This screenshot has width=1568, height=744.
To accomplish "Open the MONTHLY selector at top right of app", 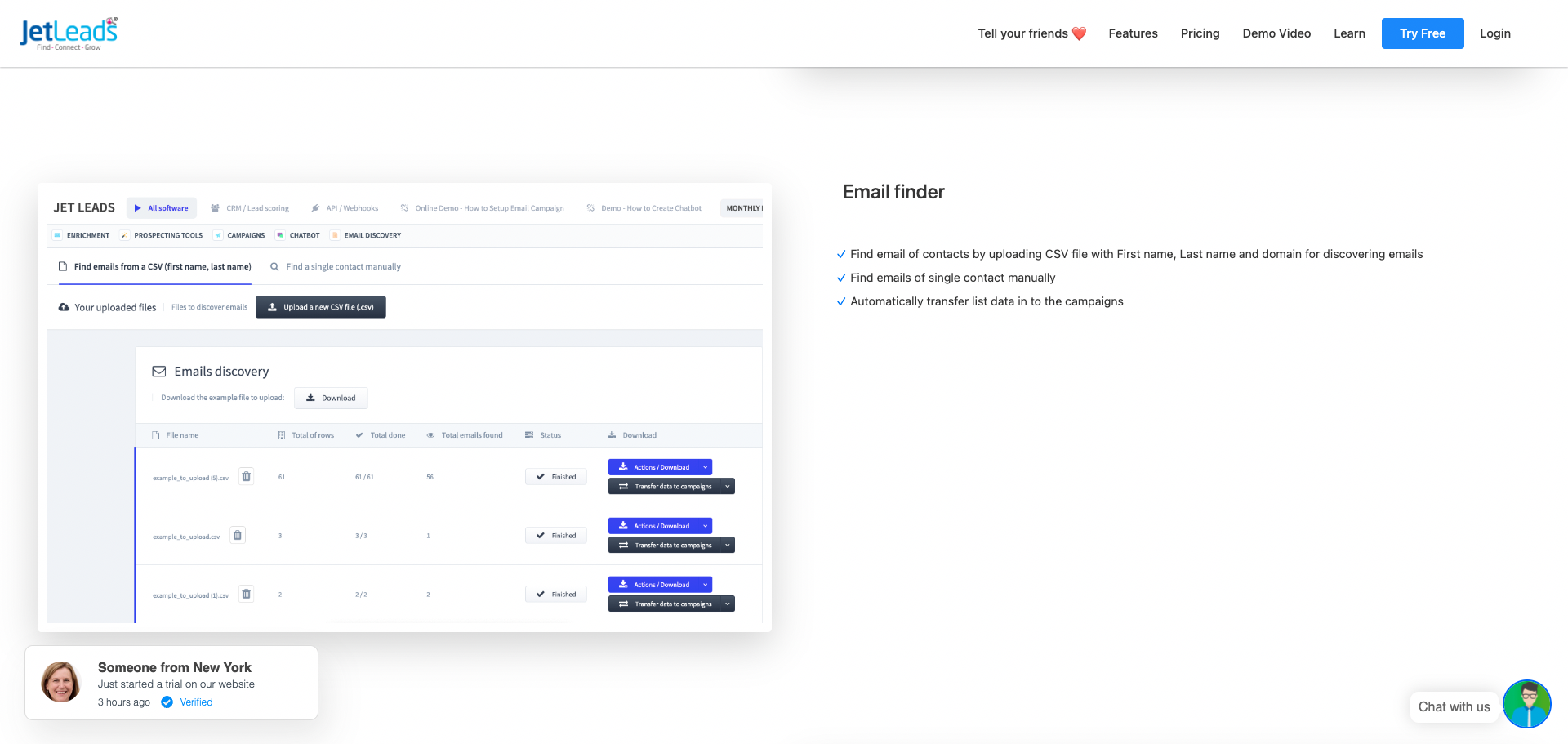I will coord(742,208).
